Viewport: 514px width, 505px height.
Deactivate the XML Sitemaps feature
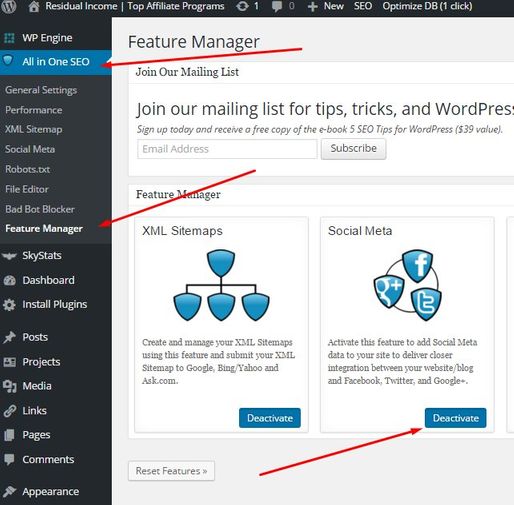[x=270, y=418]
